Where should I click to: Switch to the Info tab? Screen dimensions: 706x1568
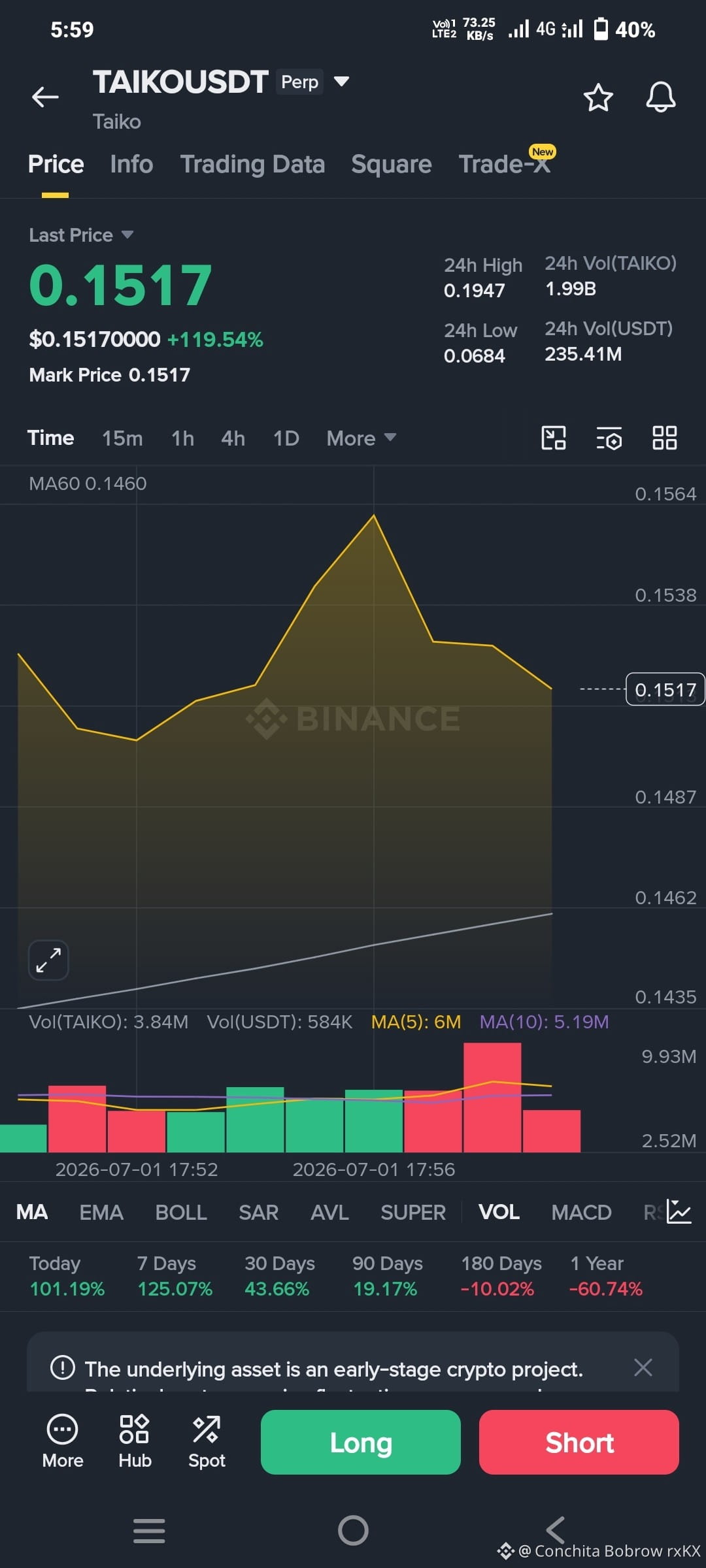[131, 164]
